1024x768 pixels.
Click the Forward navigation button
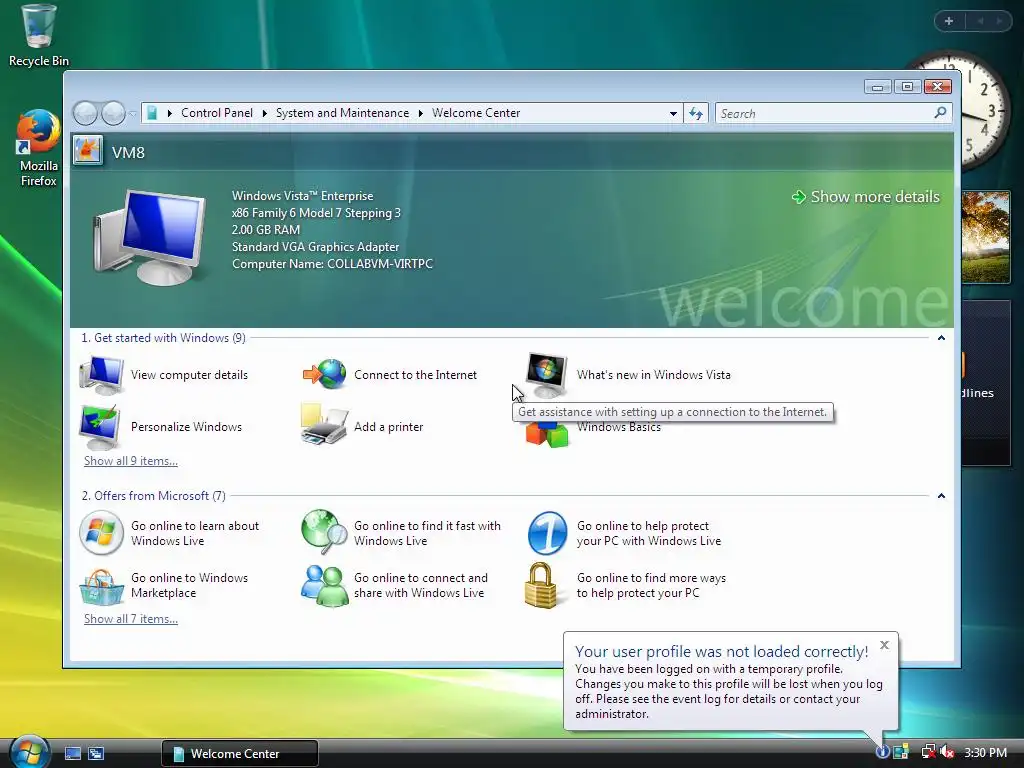[x=113, y=114]
